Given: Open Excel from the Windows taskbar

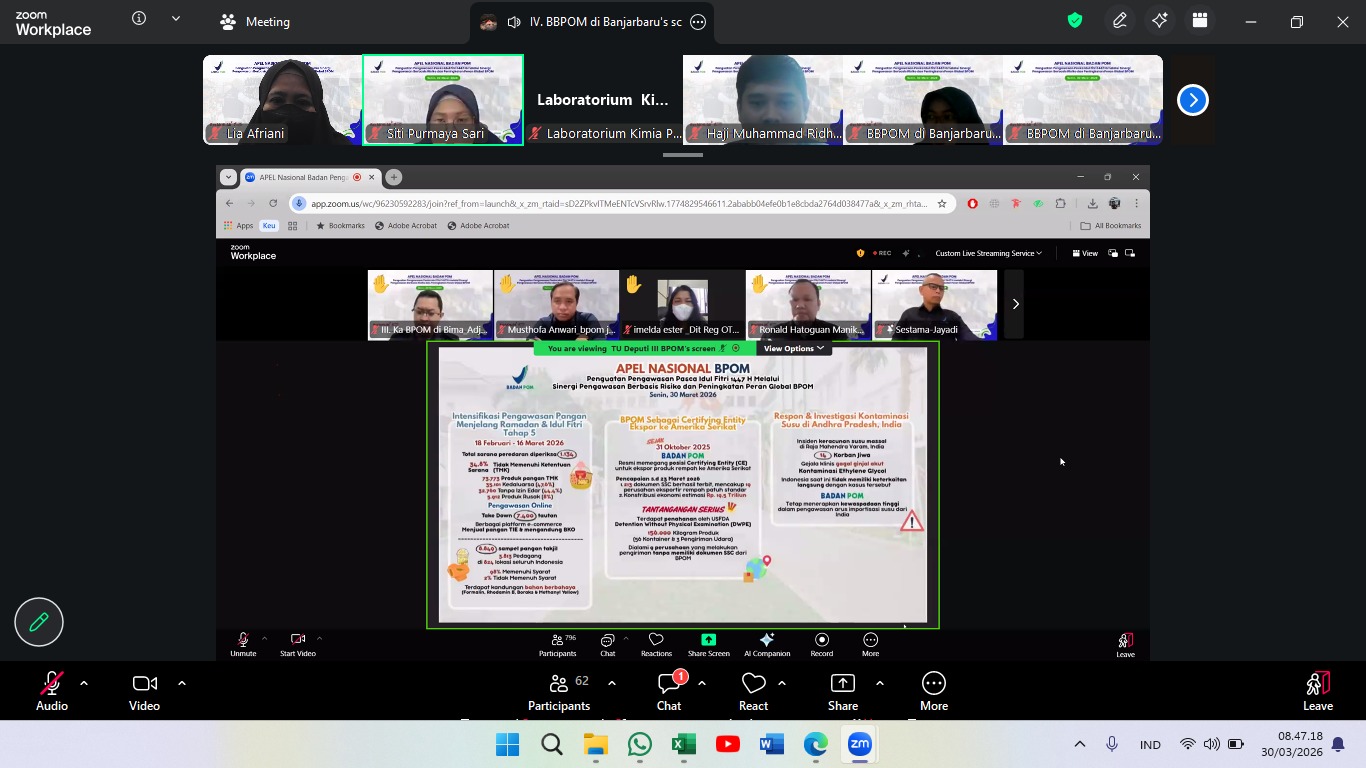Looking at the screenshot, I should 683,744.
